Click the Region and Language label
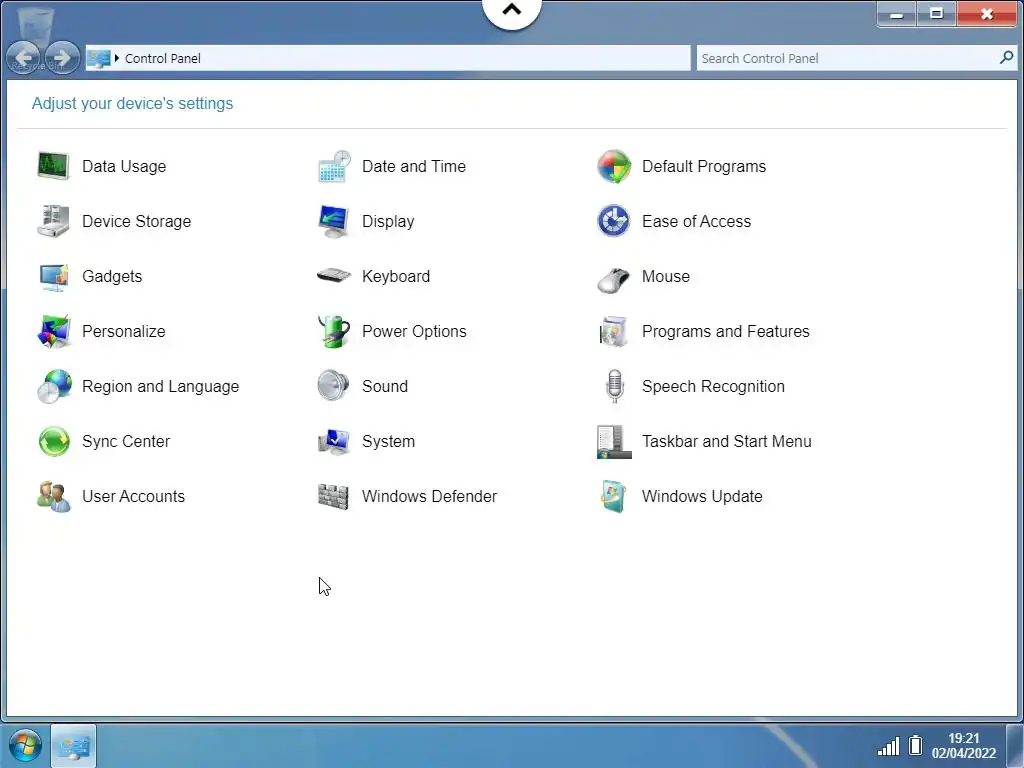The image size is (1024, 768). (x=161, y=387)
